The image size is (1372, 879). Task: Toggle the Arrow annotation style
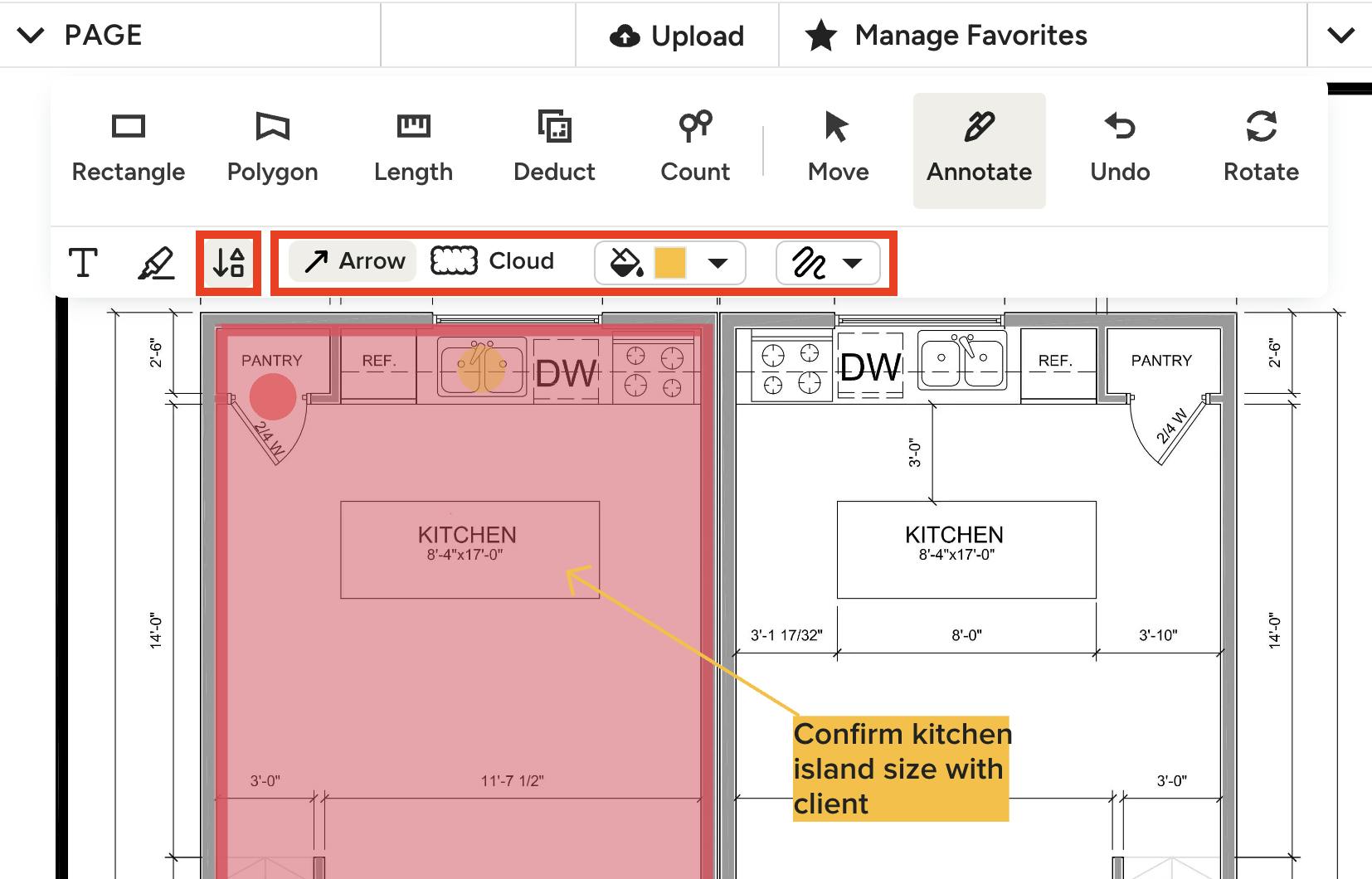(x=353, y=261)
